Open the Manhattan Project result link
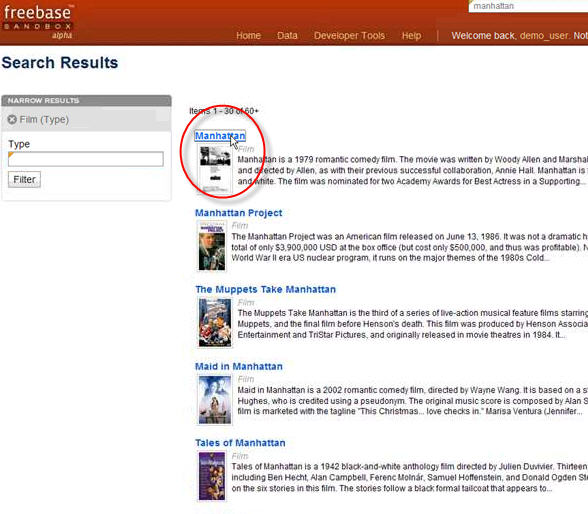Screen dimensions: 588x514 click(x=238, y=213)
